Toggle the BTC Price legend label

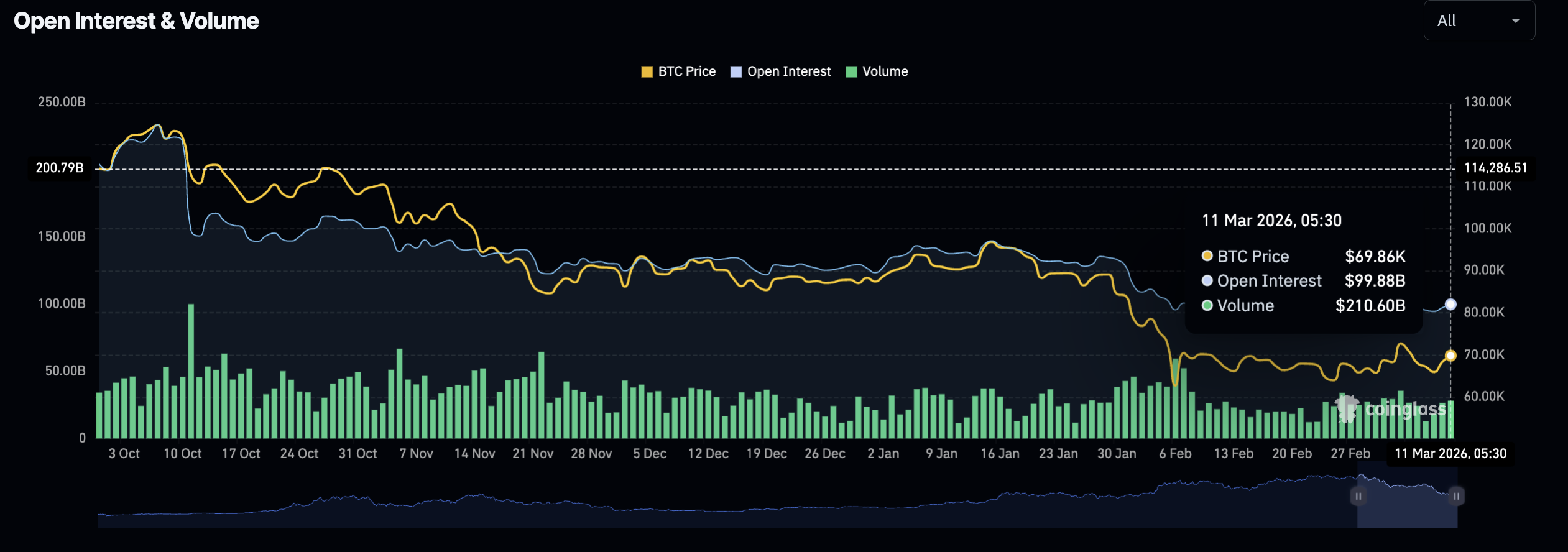(x=686, y=71)
